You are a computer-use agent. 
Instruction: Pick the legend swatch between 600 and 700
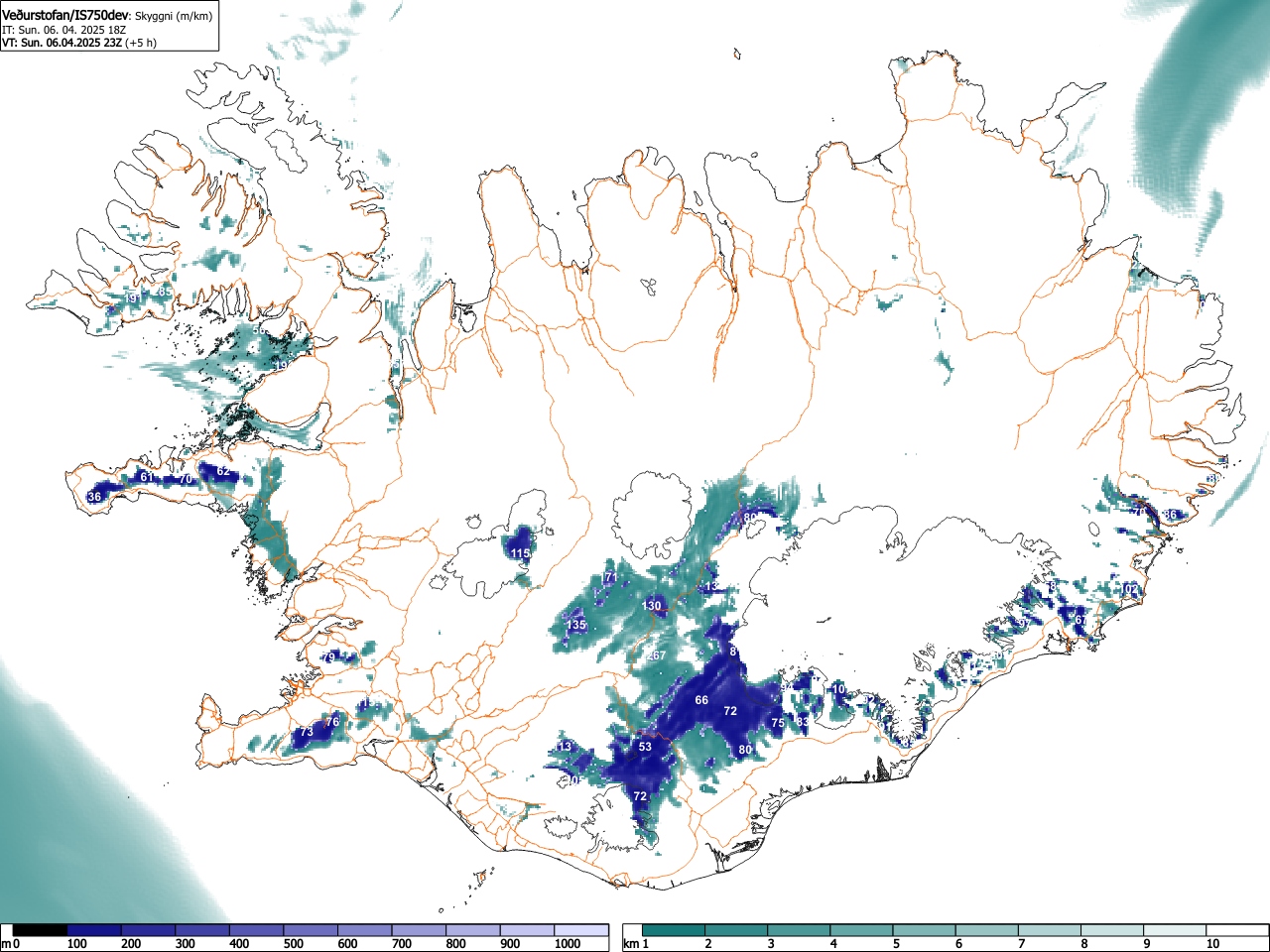click(365, 930)
